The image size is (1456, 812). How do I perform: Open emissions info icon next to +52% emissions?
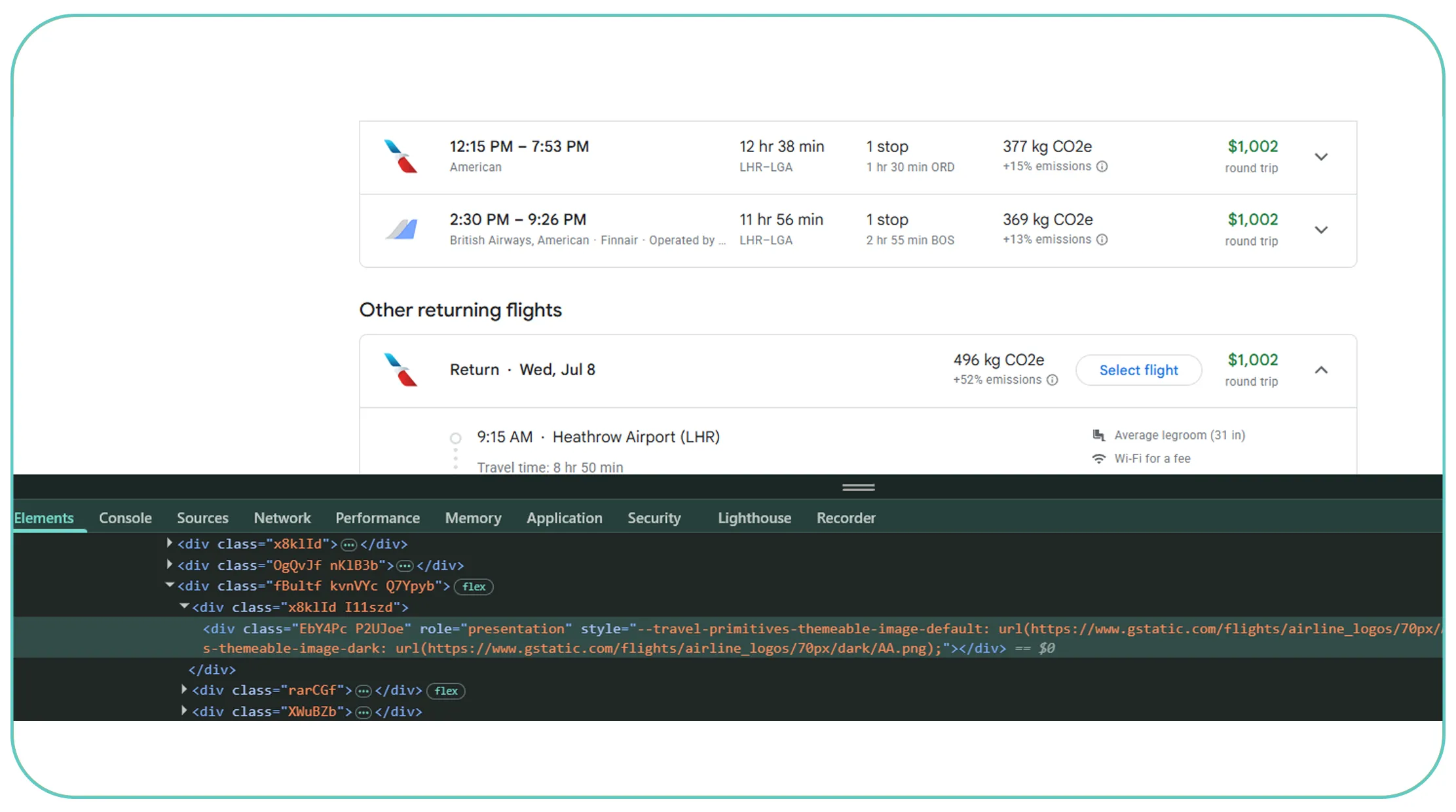tap(1053, 380)
